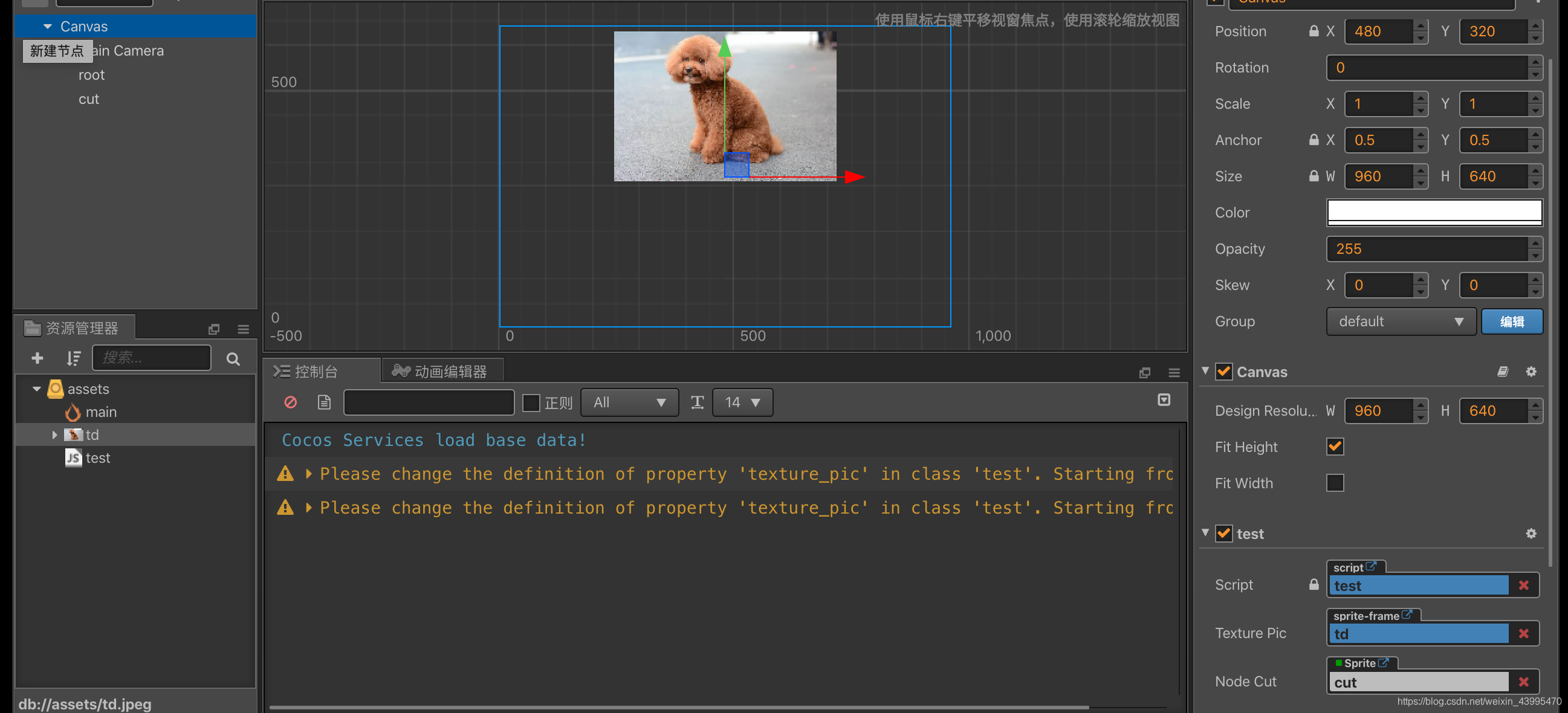Click the search icon in asset manager

(x=232, y=358)
